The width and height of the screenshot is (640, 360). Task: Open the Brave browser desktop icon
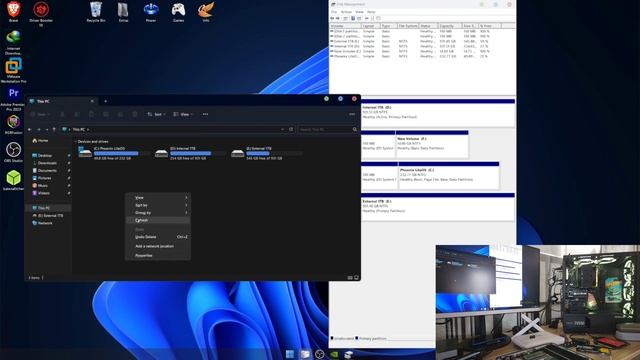pos(13,11)
